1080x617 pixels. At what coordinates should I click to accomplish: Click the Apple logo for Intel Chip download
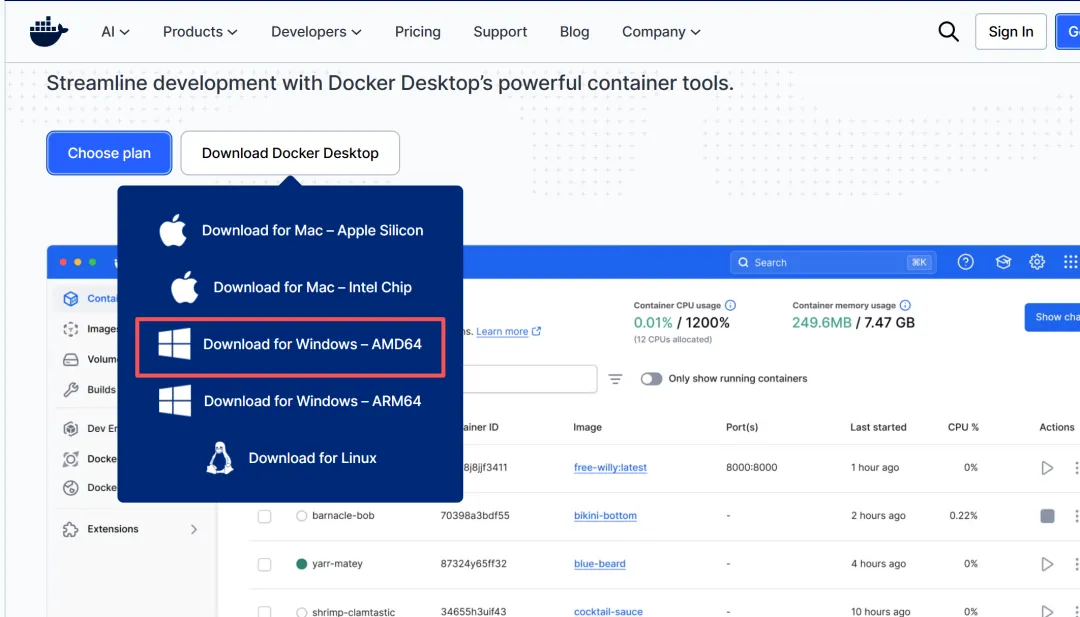point(185,287)
